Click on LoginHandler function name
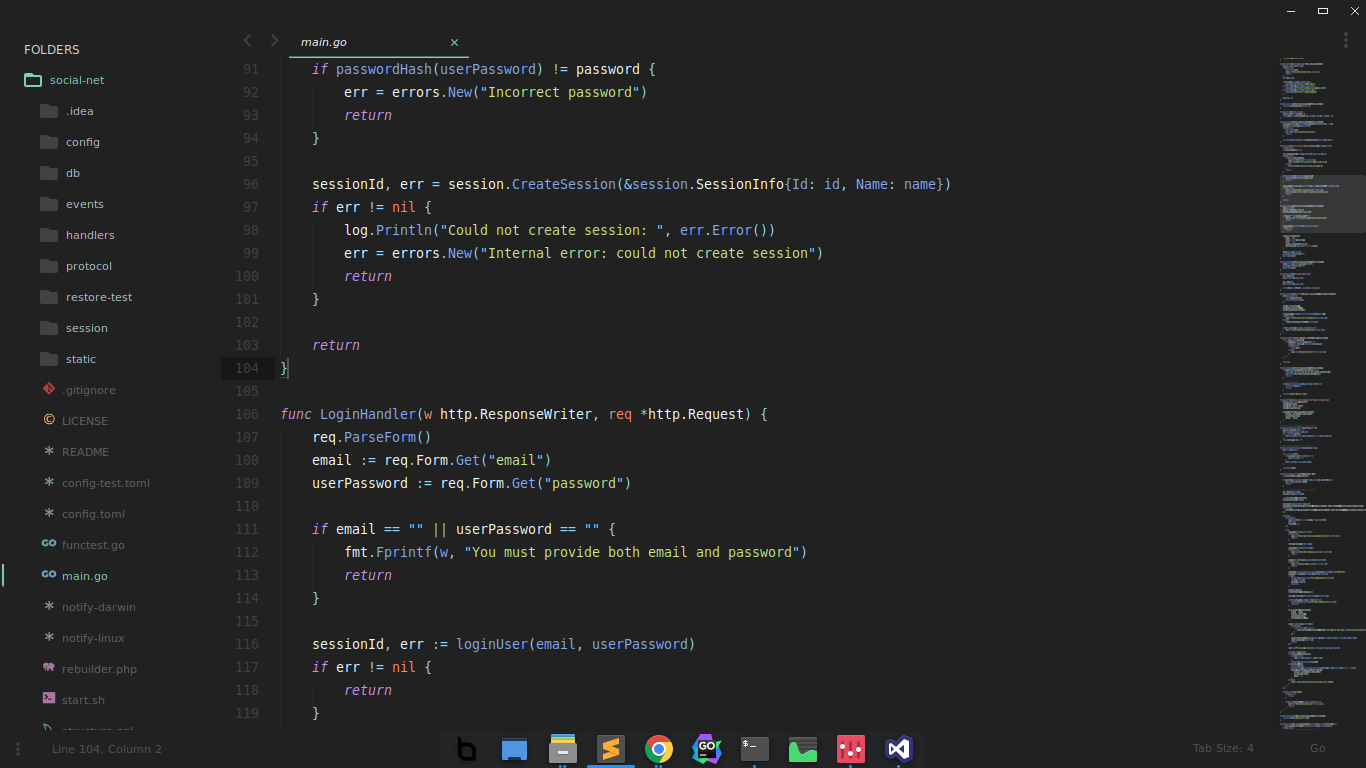Image resolution: width=1366 pixels, height=768 pixels. pos(368,414)
